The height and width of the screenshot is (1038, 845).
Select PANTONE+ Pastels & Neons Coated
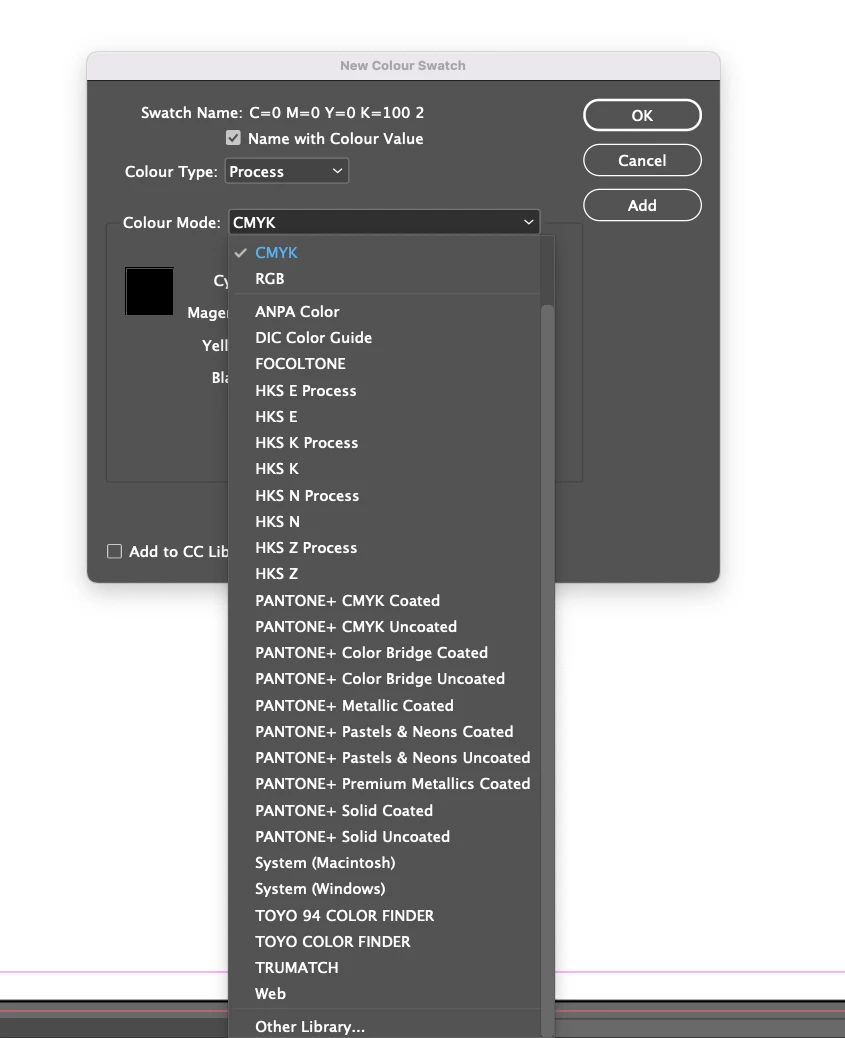tap(384, 731)
